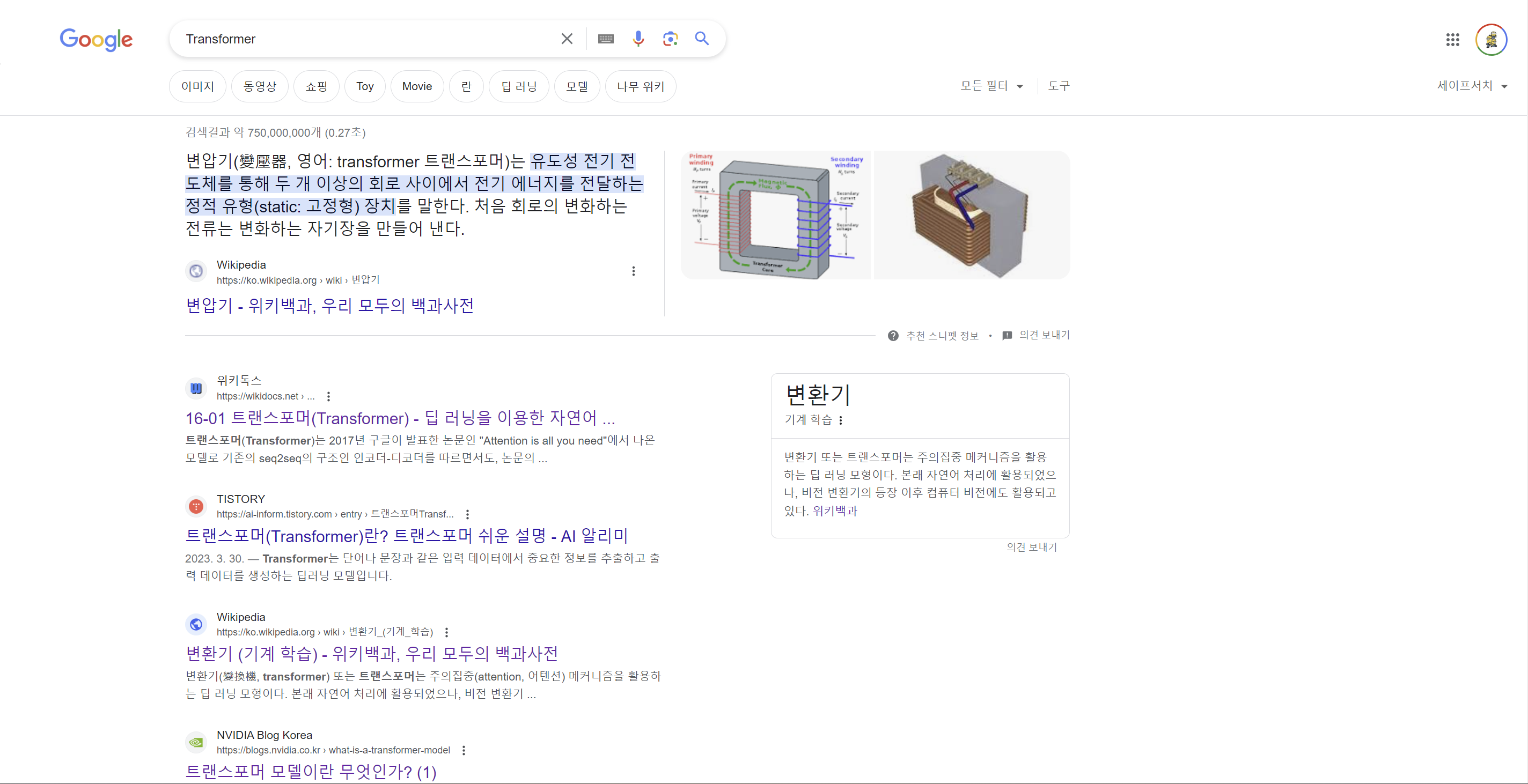Open more options for Wikipedia 변압기 result
Image resolution: width=1528 pixels, height=784 pixels.
(633, 271)
